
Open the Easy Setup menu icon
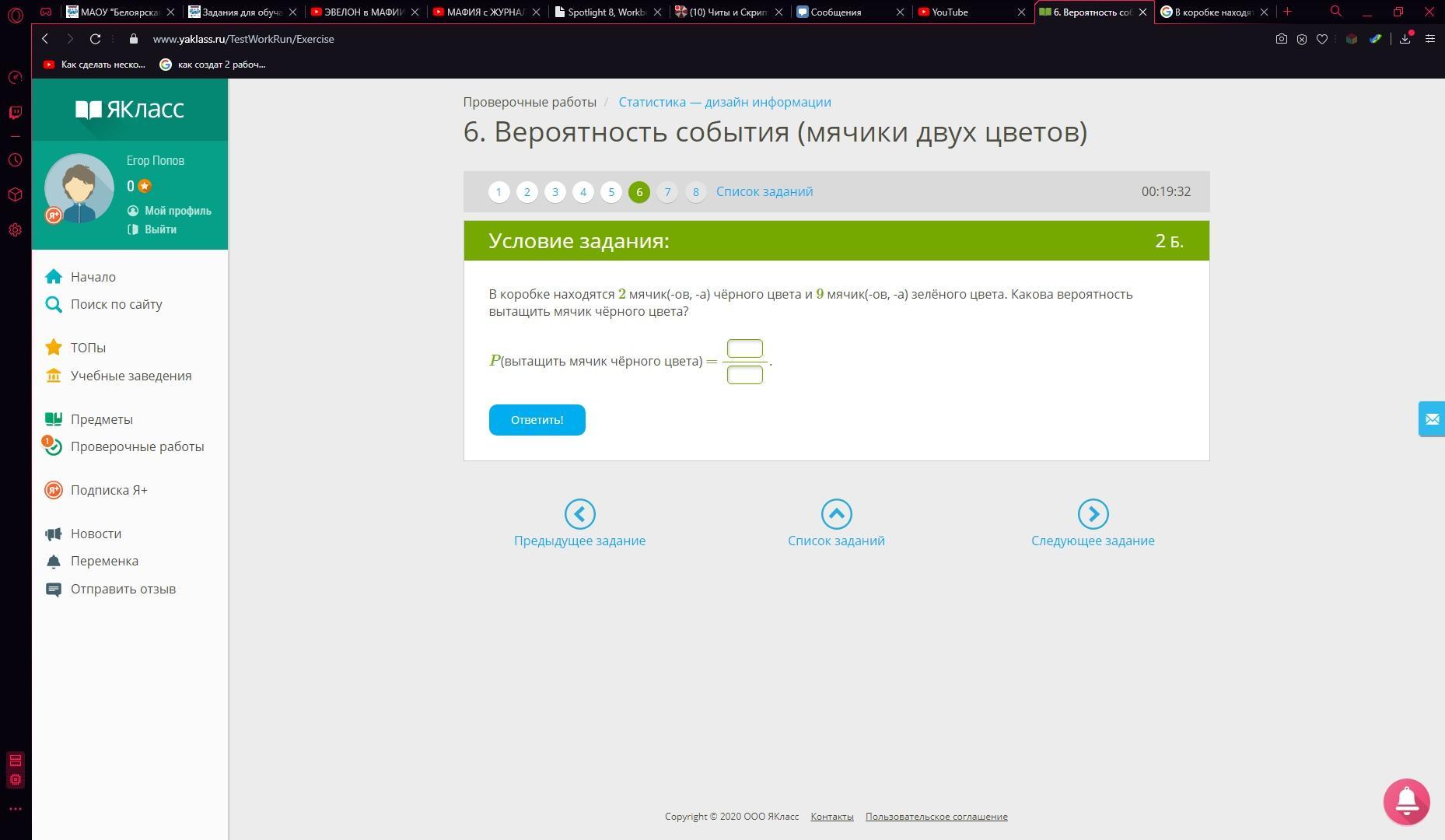(1429, 39)
